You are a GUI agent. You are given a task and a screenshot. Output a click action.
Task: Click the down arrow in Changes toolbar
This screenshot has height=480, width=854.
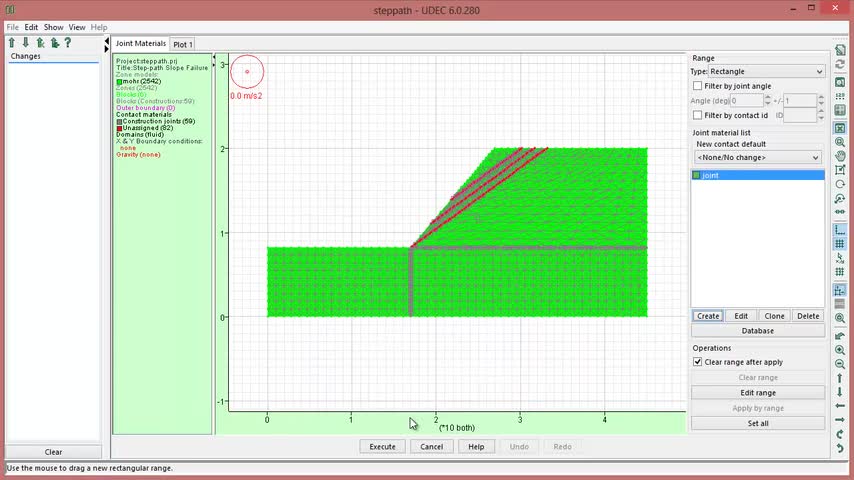[26, 42]
